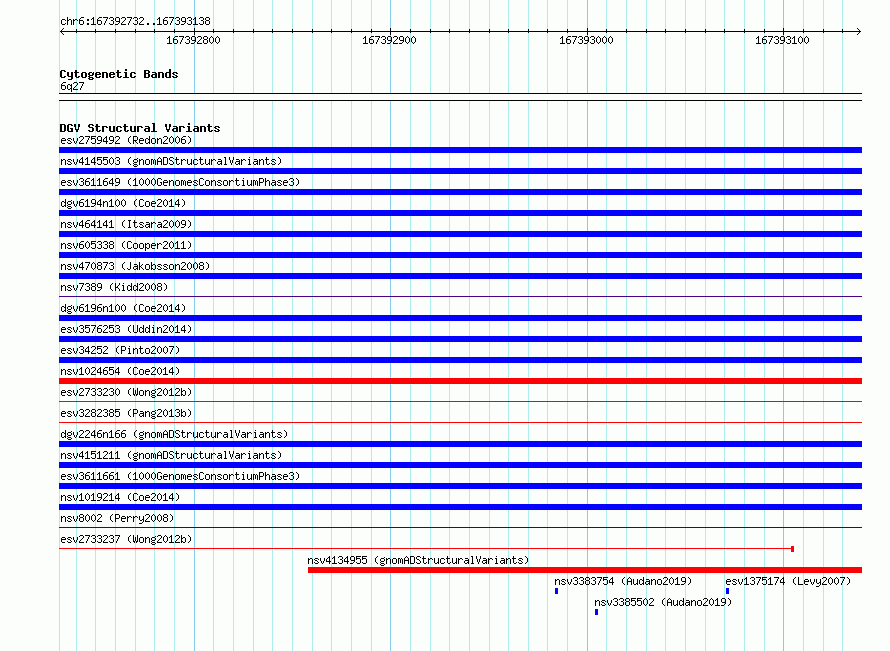Click the nsv3385502 (Audano2019) label
Screen dimensions: 890x651
[x=663, y=602]
